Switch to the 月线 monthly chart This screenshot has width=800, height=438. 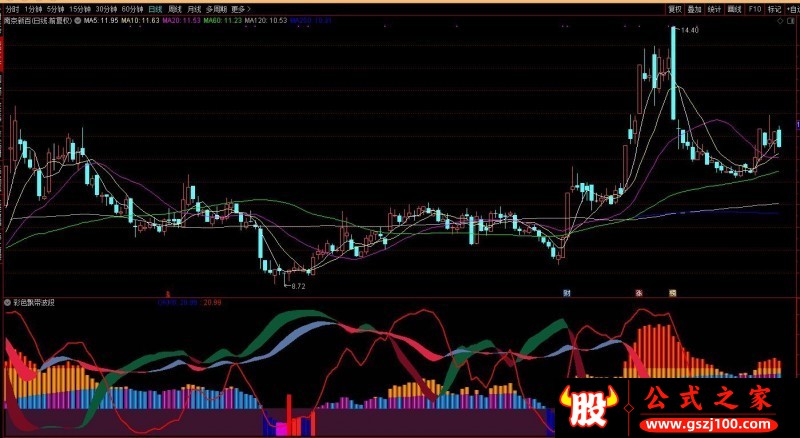click(194, 9)
